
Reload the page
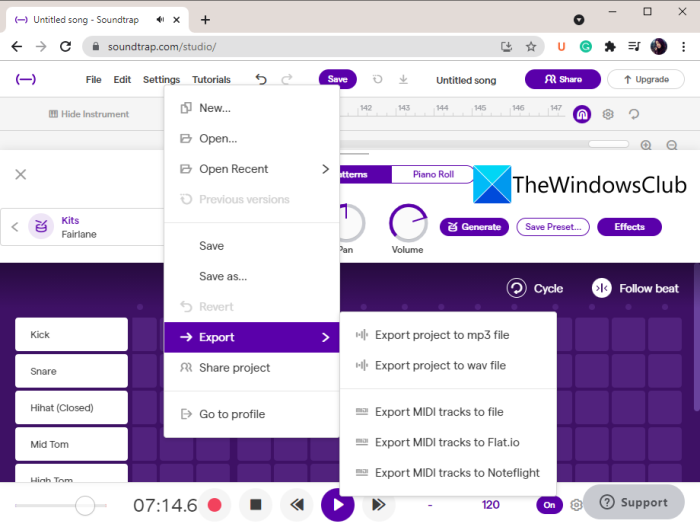(x=66, y=46)
